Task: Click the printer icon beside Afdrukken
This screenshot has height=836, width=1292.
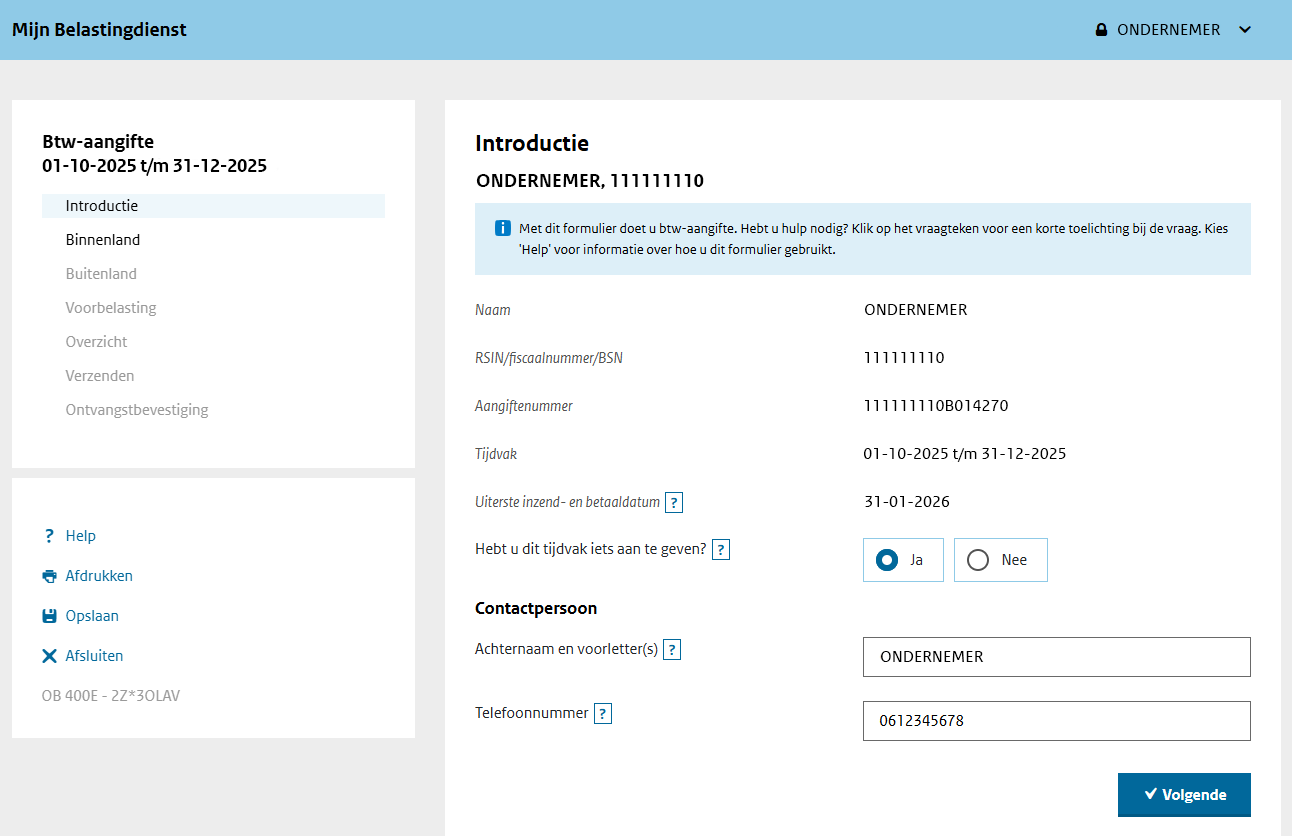Action: 49,575
